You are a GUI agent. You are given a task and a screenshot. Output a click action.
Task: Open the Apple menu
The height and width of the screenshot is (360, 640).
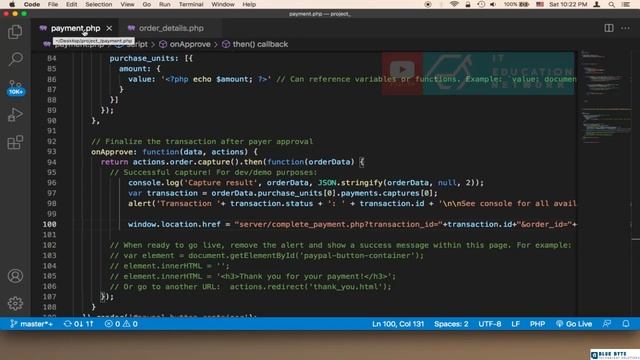coord(12,4)
